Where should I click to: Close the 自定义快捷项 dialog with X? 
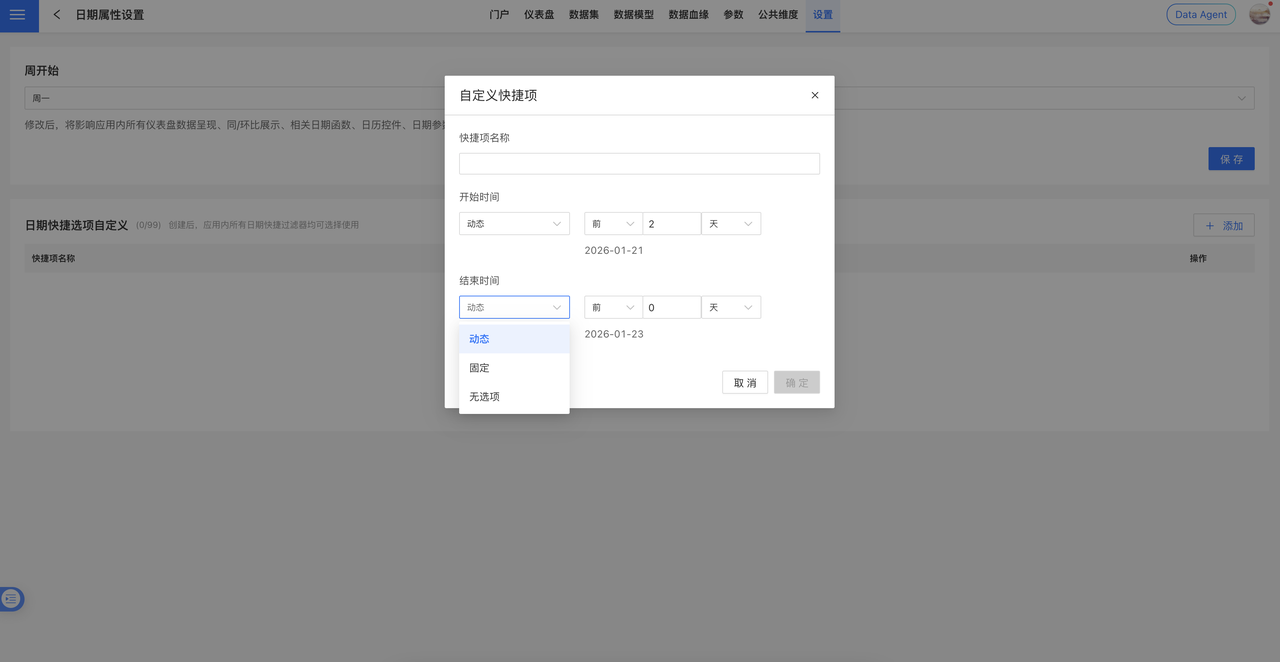point(814,95)
